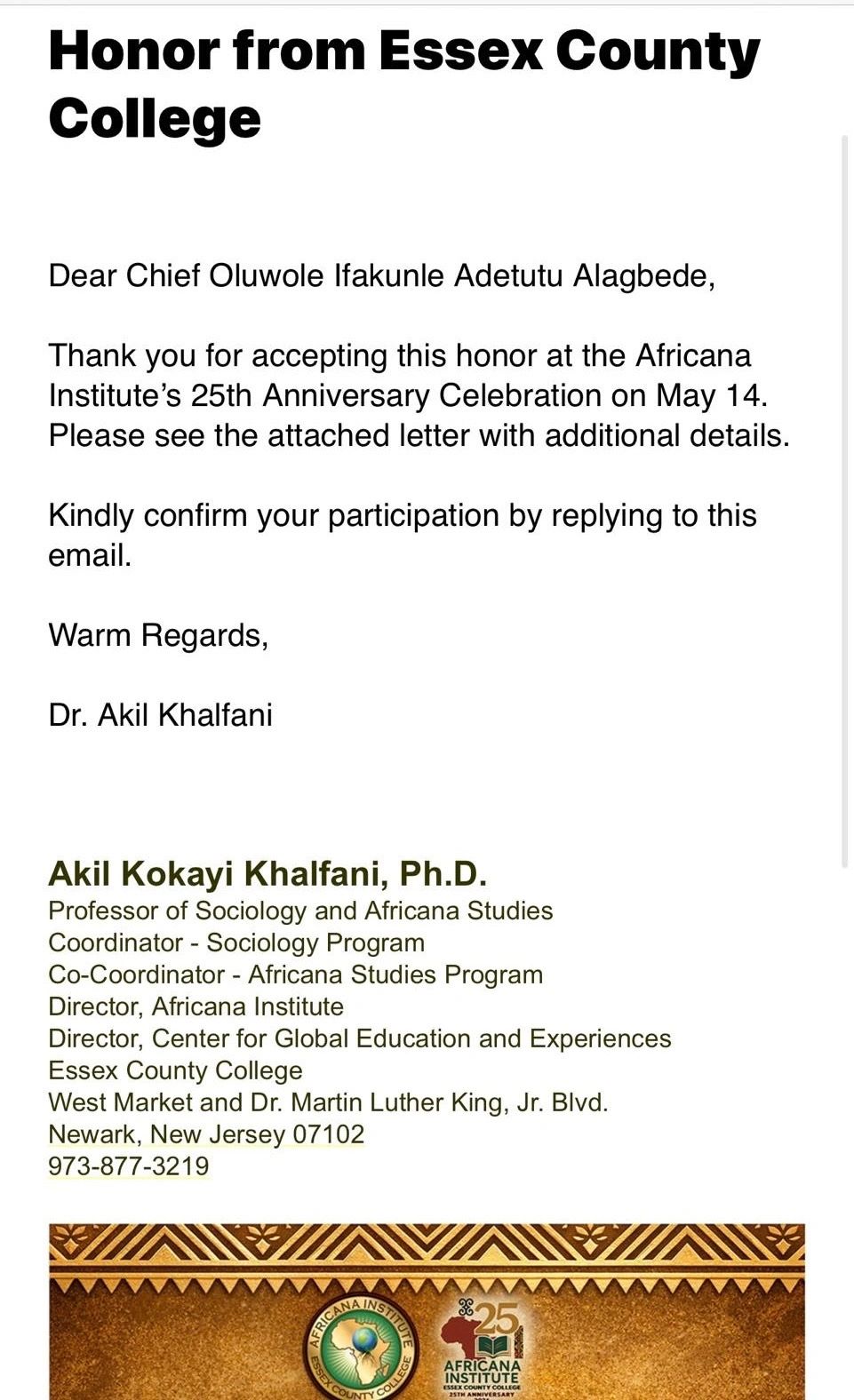
Task: Click the 25th Anniversary Africana Institute logo
Action: click(483, 1350)
